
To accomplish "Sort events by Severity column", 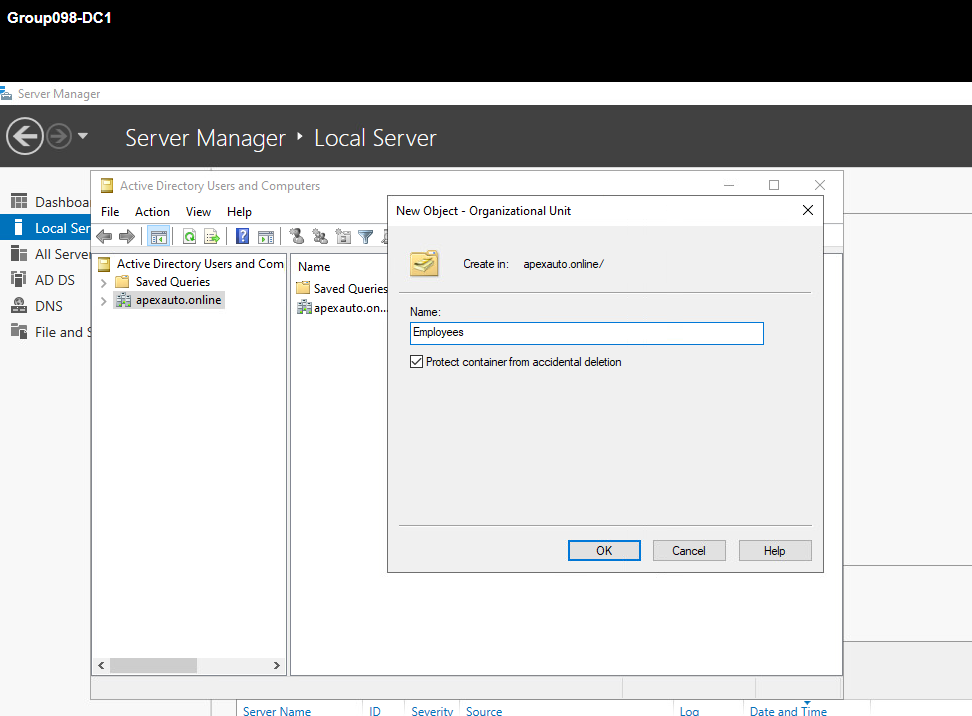I will [432, 711].
